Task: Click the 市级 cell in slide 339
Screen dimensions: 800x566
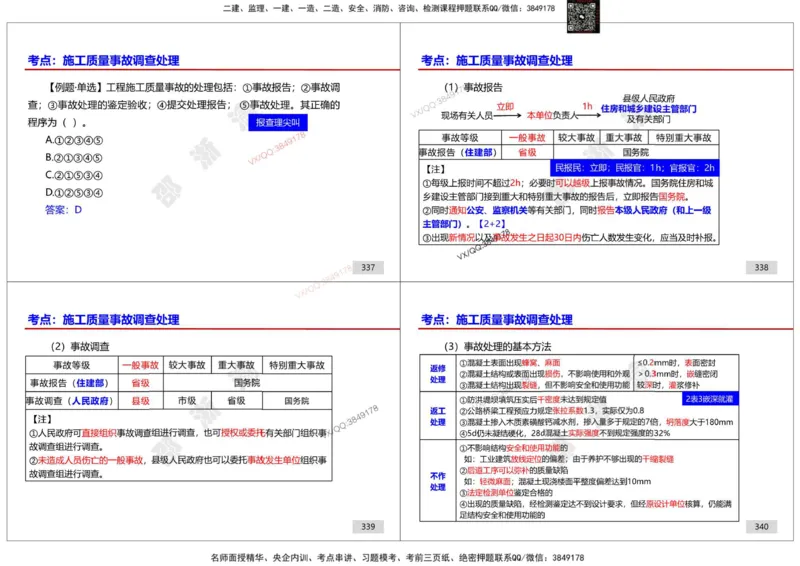Action: (x=187, y=401)
